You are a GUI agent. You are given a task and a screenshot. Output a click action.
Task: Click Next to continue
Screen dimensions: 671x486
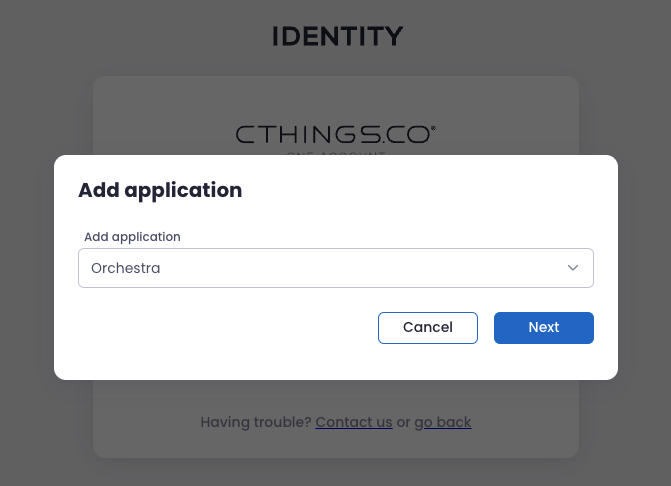(543, 327)
